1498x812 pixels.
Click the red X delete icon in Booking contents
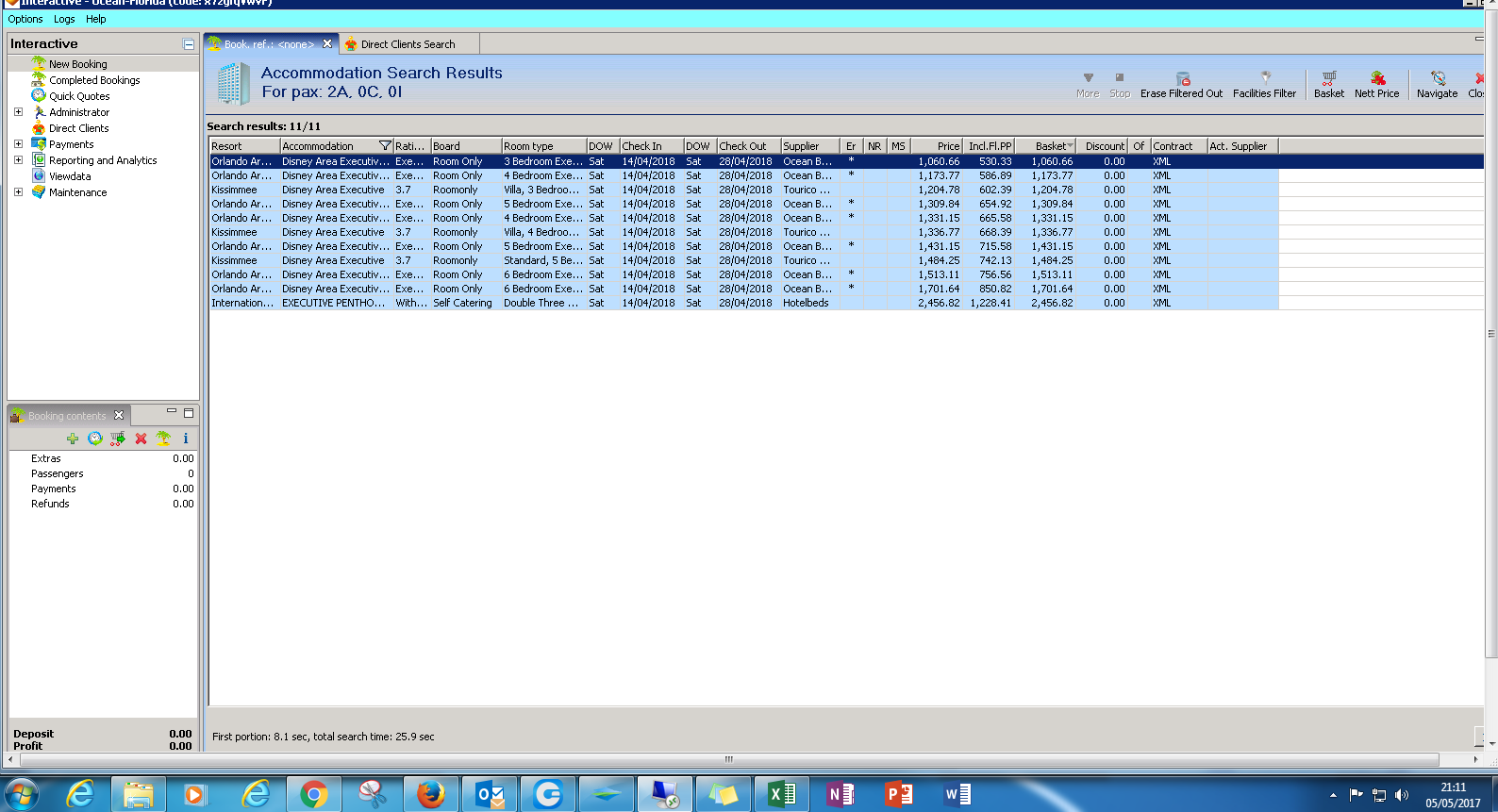tap(141, 439)
